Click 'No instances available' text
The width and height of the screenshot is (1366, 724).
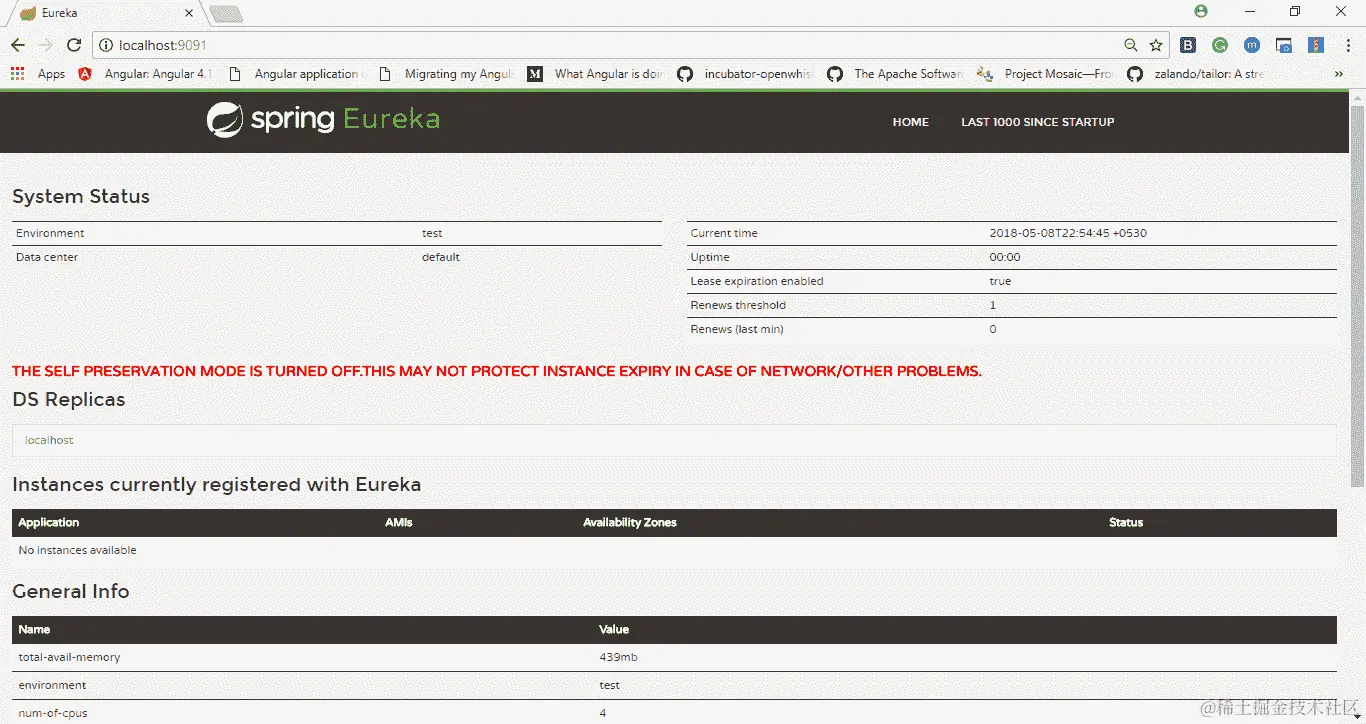tap(77, 550)
